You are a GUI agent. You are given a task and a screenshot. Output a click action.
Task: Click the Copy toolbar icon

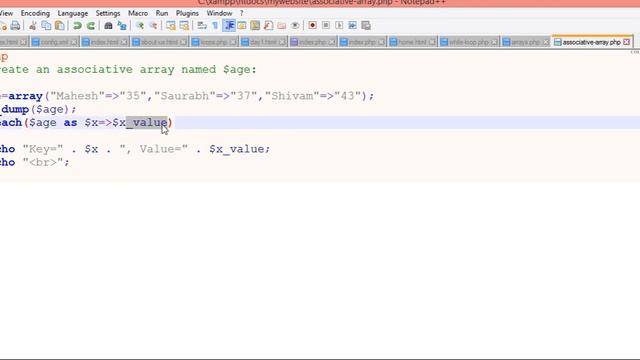click(x=46, y=26)
